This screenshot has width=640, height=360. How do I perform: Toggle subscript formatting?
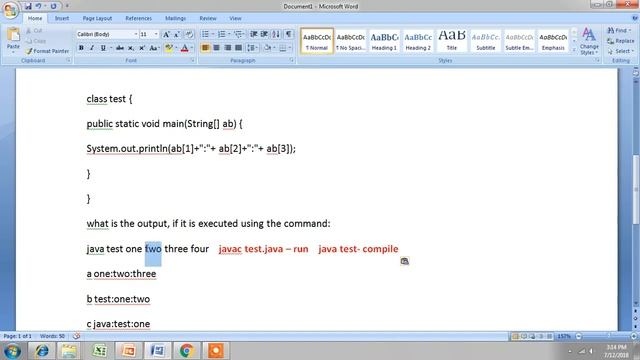[131, 48]
